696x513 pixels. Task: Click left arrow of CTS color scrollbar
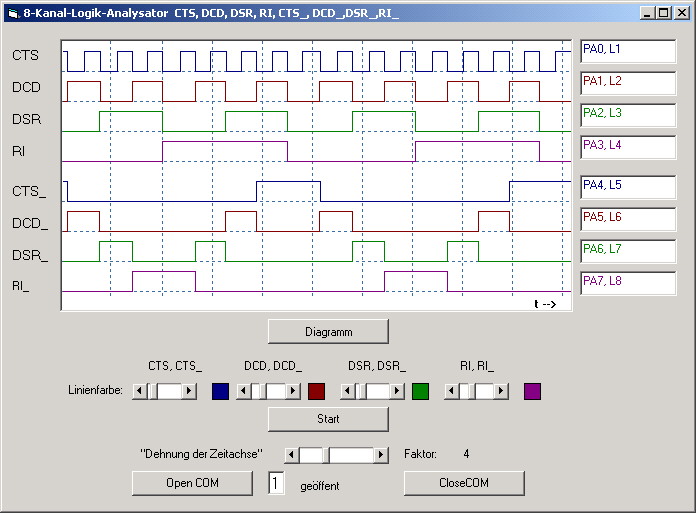point(139,391)
